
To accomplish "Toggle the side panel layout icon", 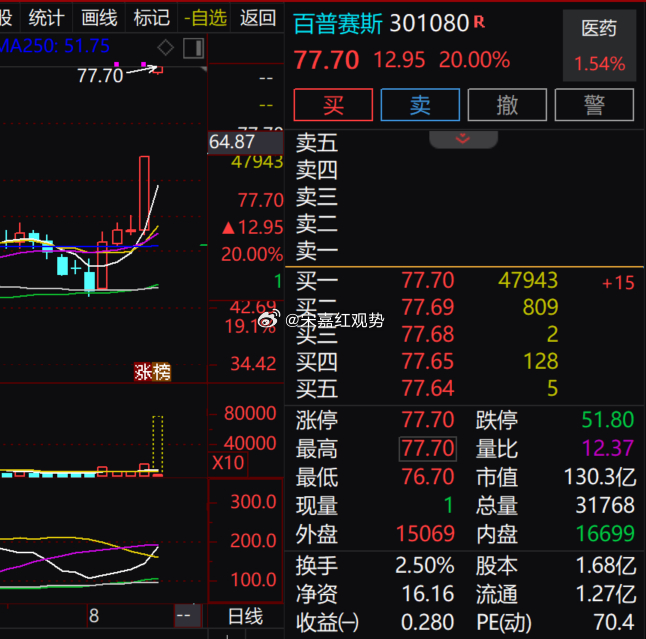I will point(194,48).
